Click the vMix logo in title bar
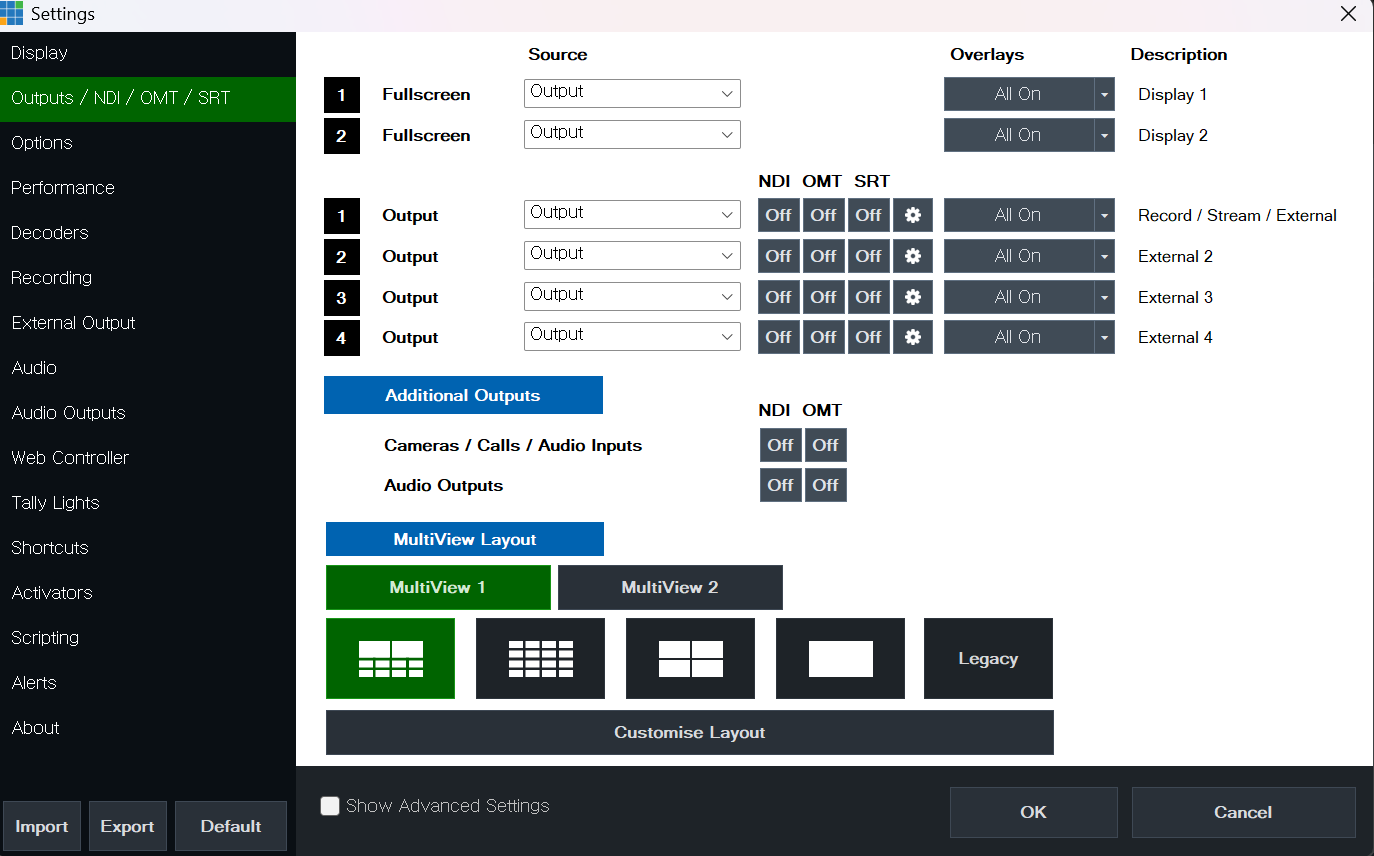1374x856 pixels. pos(12,14)
